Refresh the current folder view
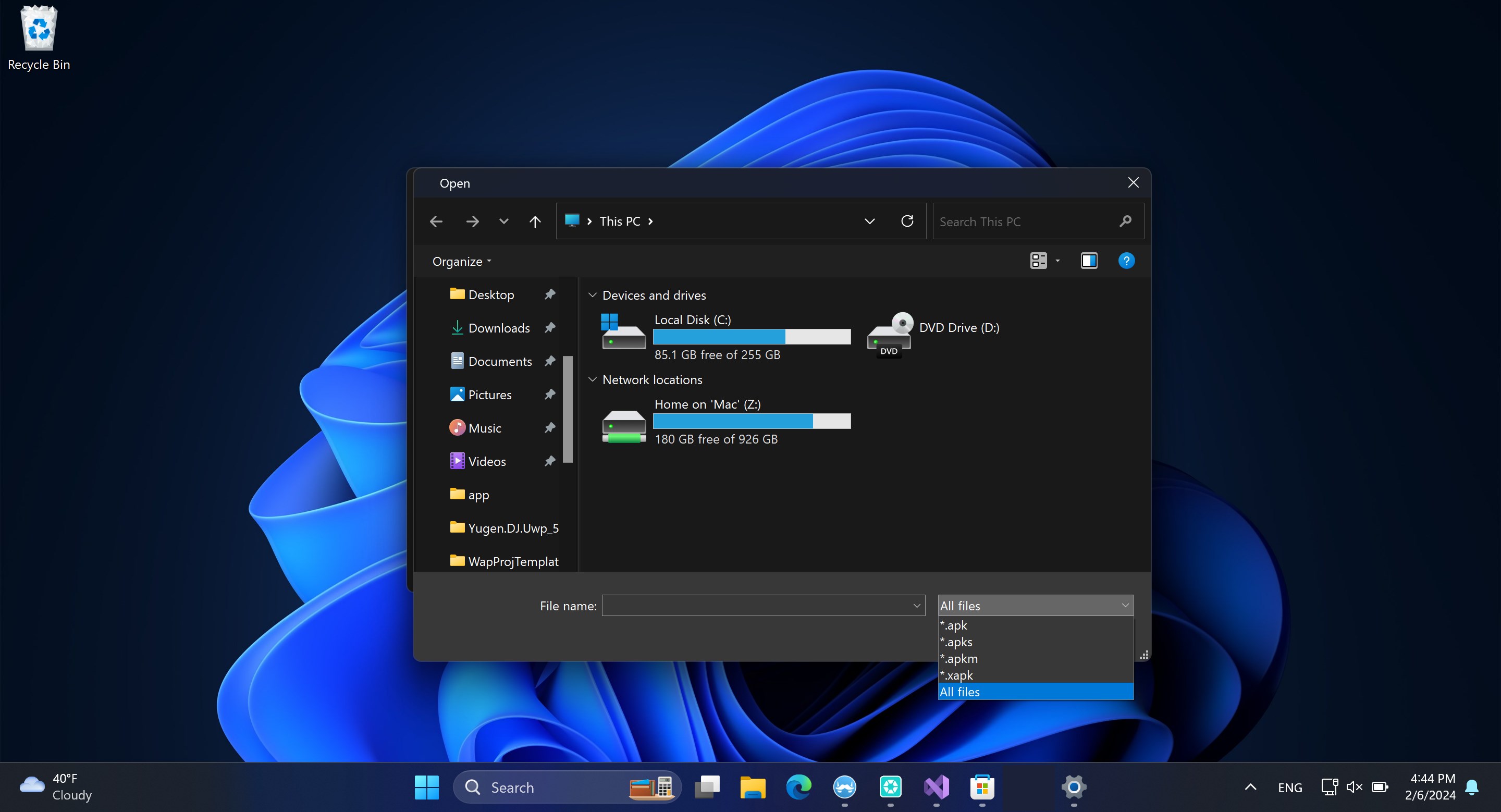The width and height of the screenshot is (1501, 812). coord(907,222)
